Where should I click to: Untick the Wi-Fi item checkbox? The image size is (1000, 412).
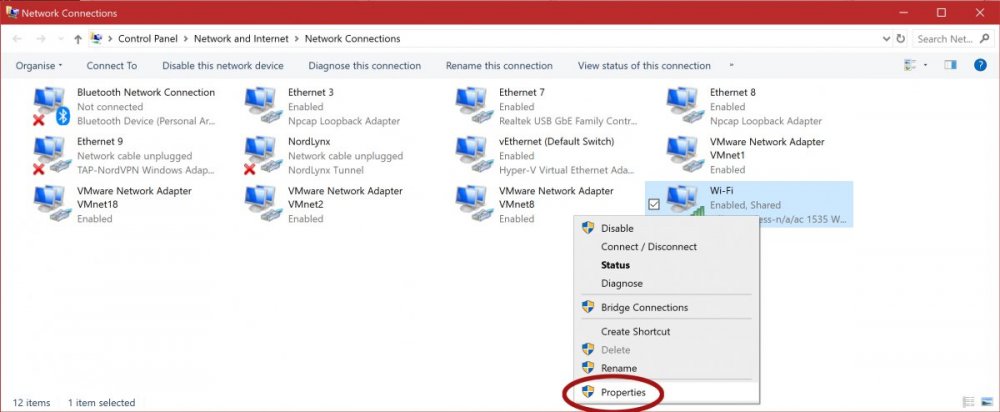653,204
